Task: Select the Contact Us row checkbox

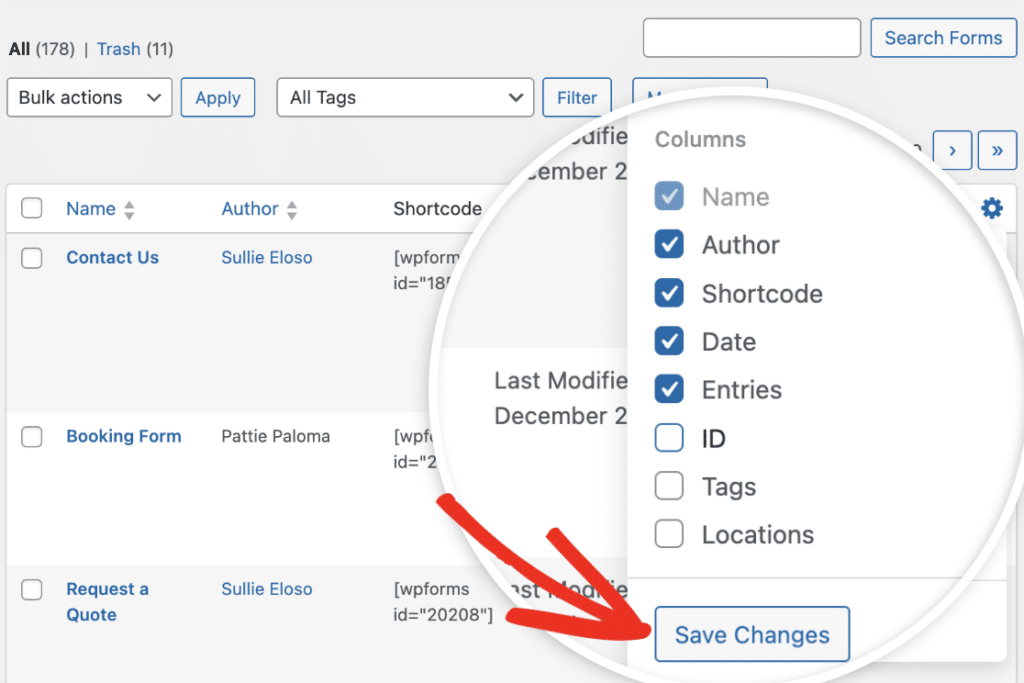Action: pyautogui.click(x=31, y=258)
